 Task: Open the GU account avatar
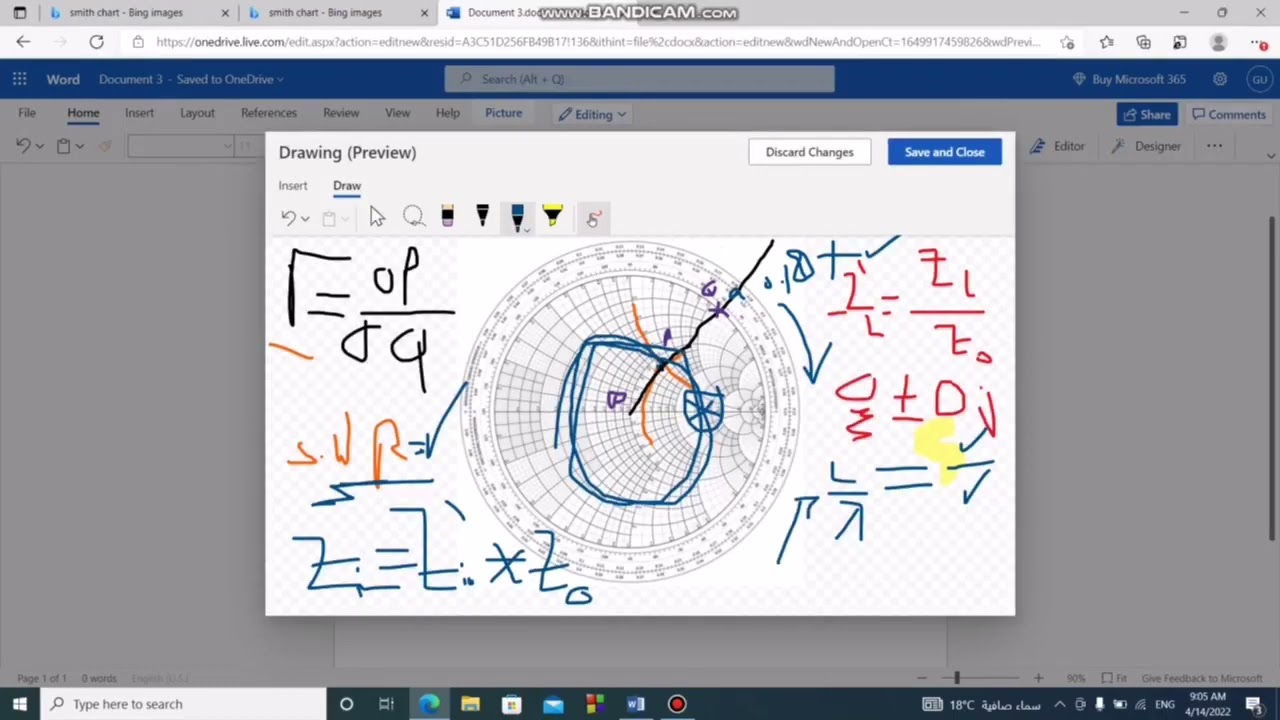tap(1258, 79)
